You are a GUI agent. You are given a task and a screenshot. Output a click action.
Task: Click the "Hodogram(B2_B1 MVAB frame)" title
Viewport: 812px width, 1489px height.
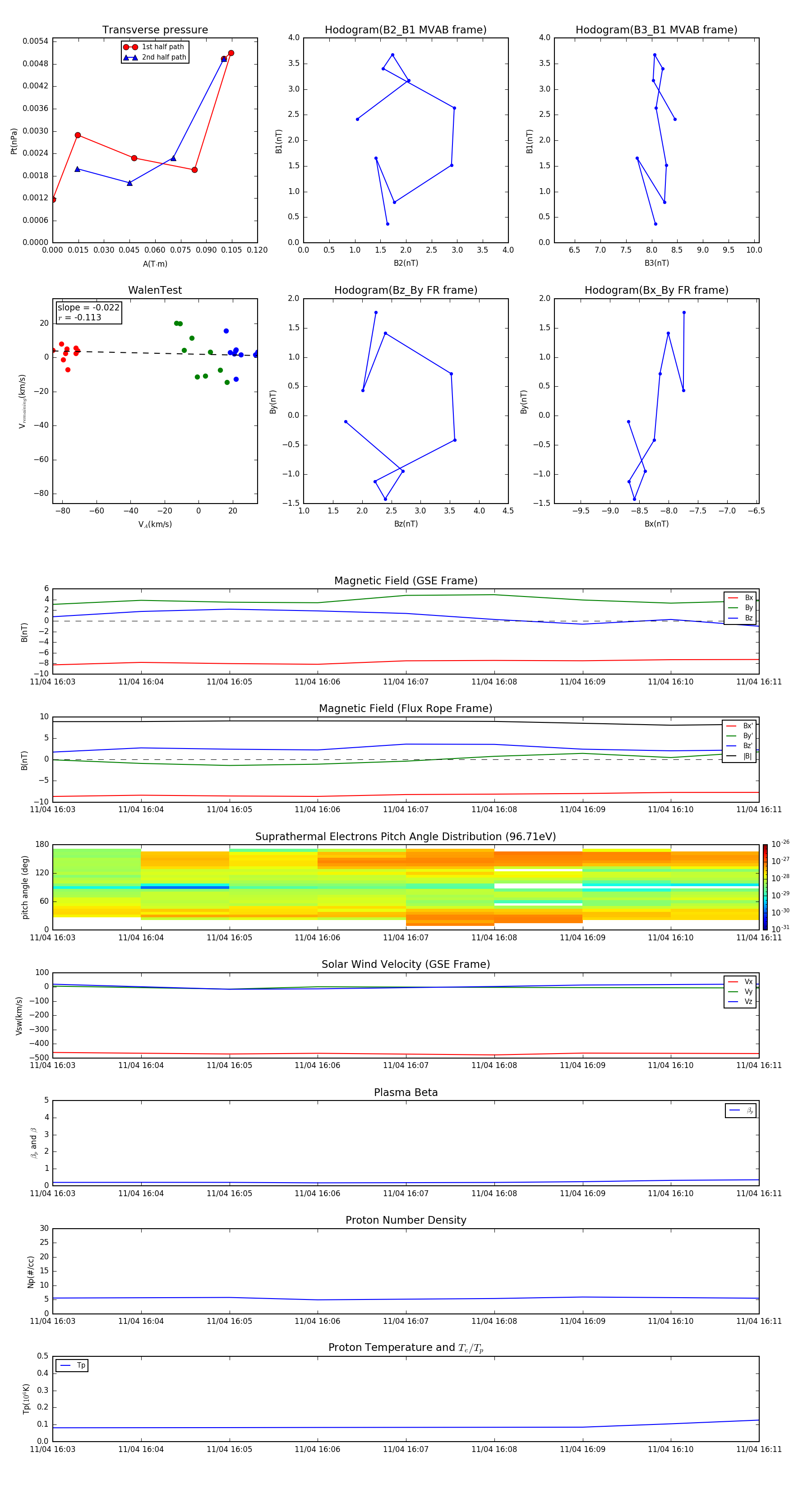(406, 30)
